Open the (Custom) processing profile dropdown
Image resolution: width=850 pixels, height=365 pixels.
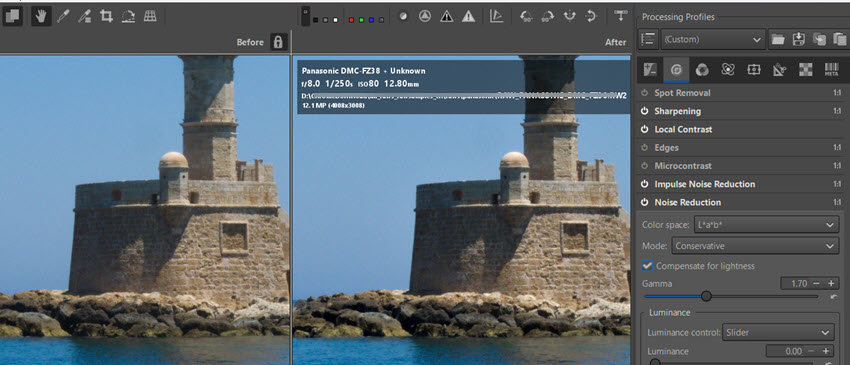point(713,39)
